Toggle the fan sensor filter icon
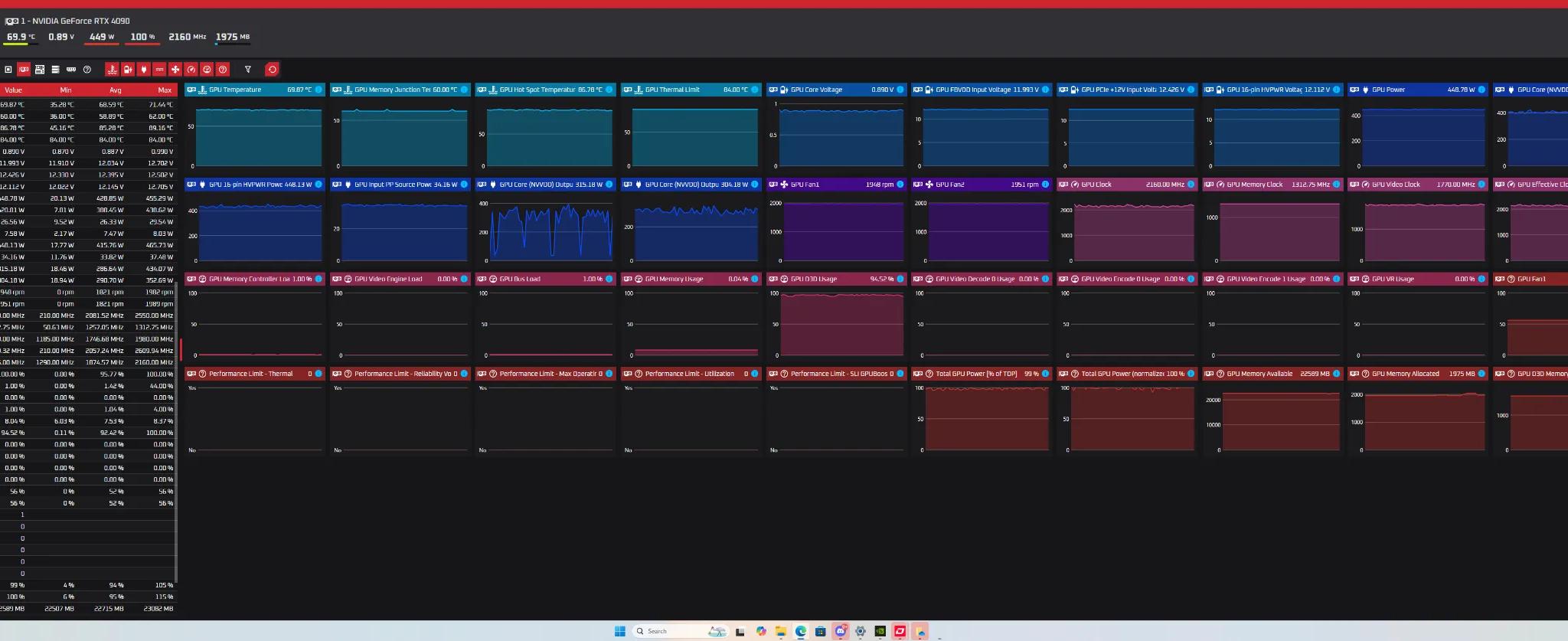 click(x=175, y=70)
